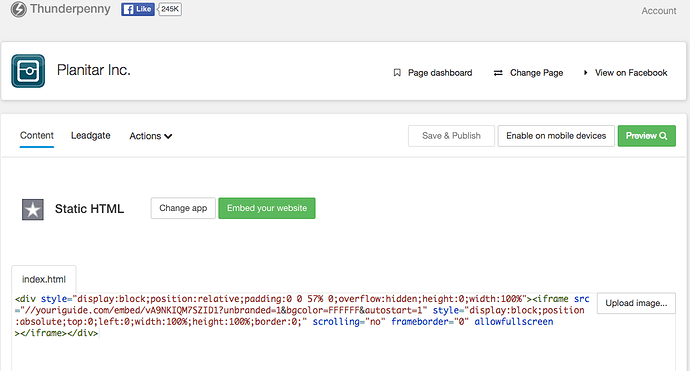The image size is (690, 371).
Task: Click the Upload image... button
Action: [636, 303]
